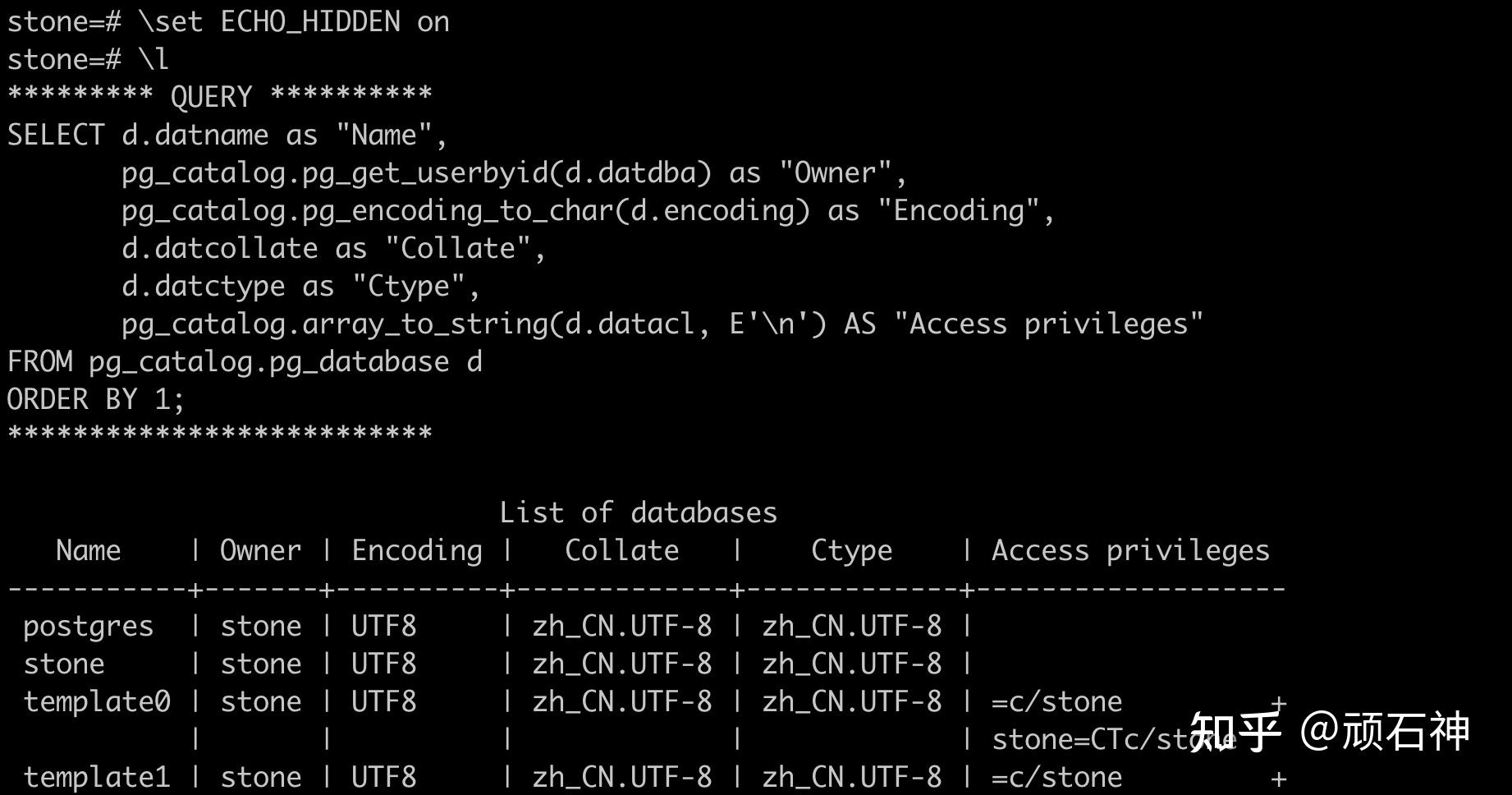The width and height of the screenshot is (1512, 795).
Task: Click the stone database name in table
Action: (x=64, y=664)
